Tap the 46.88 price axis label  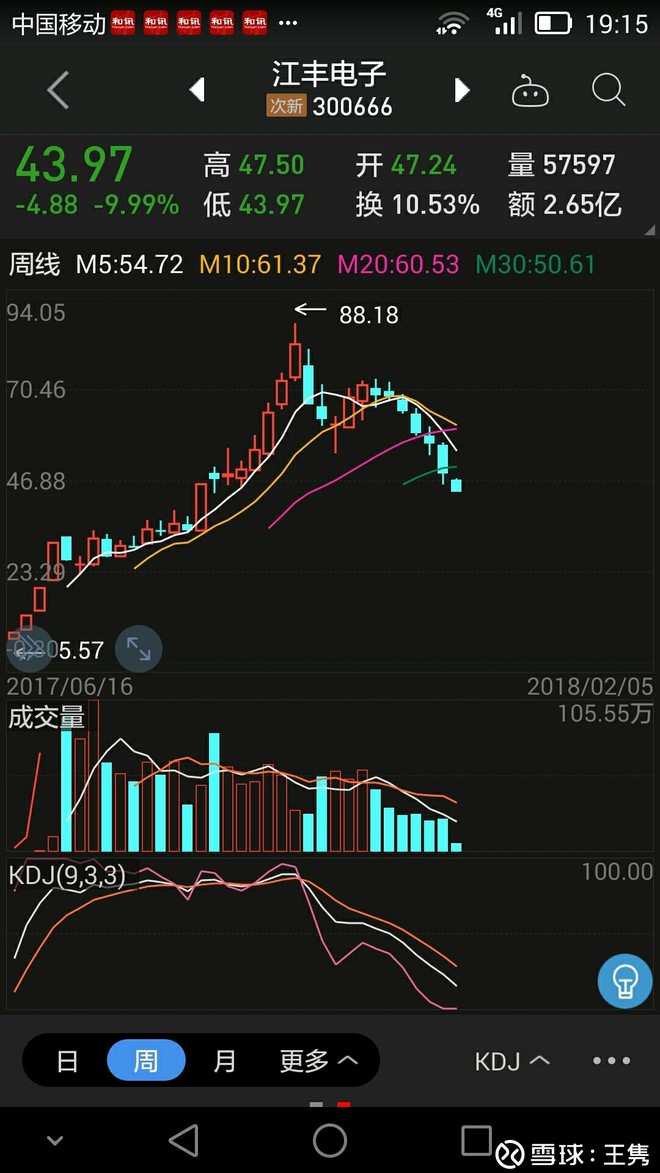coord(37,481)
